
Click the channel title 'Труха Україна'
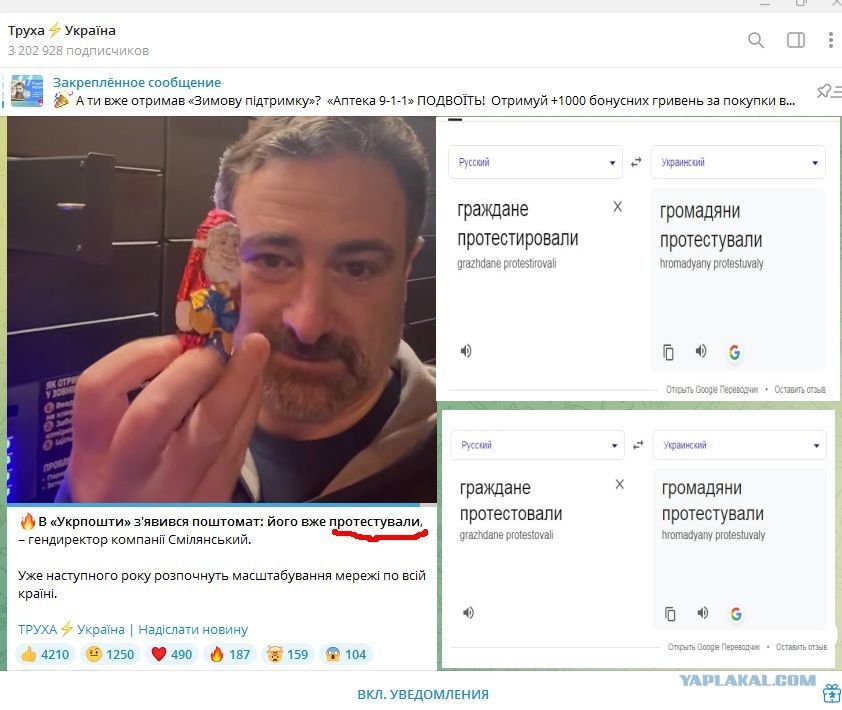[x=62, y=31]
